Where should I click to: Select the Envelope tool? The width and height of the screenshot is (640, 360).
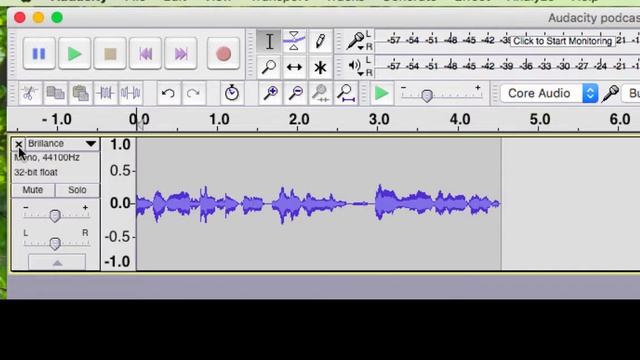294,41
